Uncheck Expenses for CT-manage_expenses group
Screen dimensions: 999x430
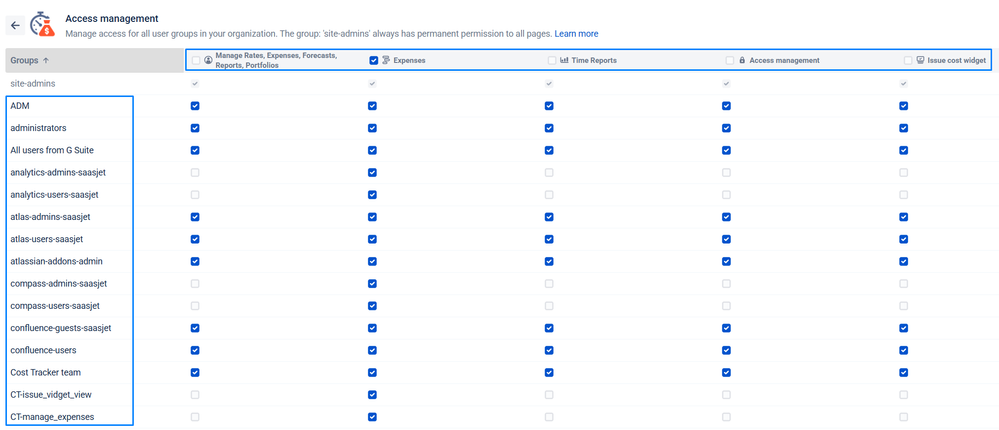372,417
